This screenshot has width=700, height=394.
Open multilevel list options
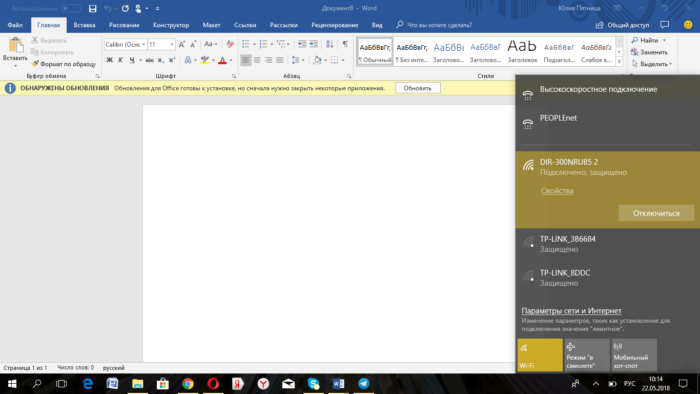pos(281,44)
